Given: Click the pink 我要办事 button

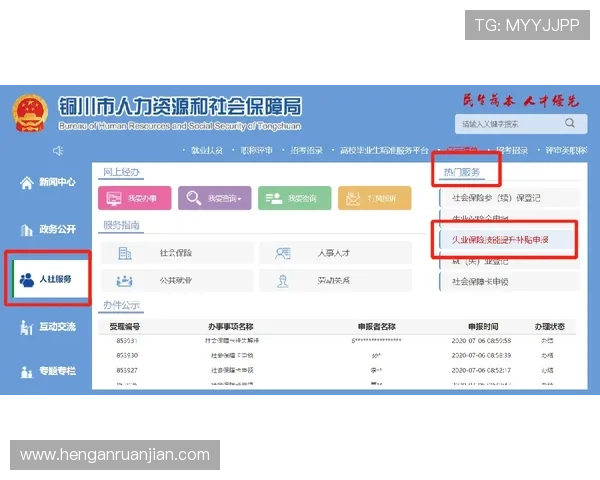Looking at the screenshot, I should [135, 198].
